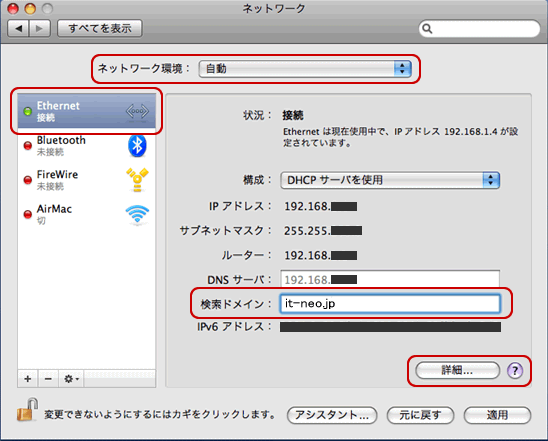Image resolution: width=548 pixels, height=441 pixels.
Task: Add a network service with the plus button
Action: [28, 379]
